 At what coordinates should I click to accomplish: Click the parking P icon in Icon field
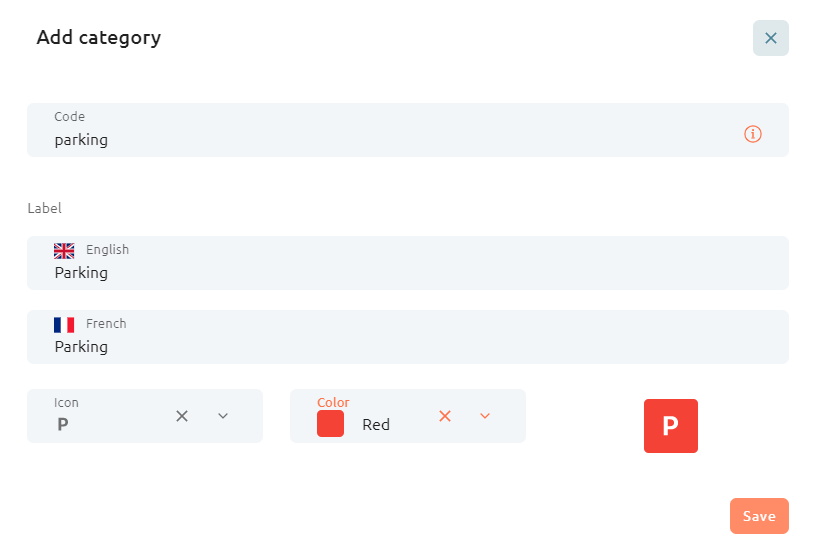click(62, 424)
